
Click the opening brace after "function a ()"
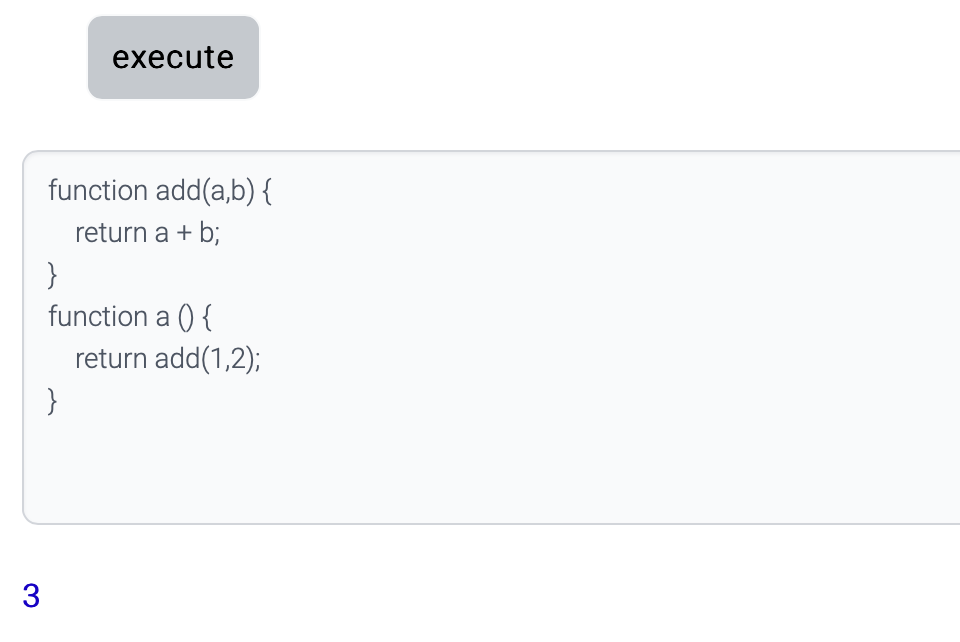point(207,317)
